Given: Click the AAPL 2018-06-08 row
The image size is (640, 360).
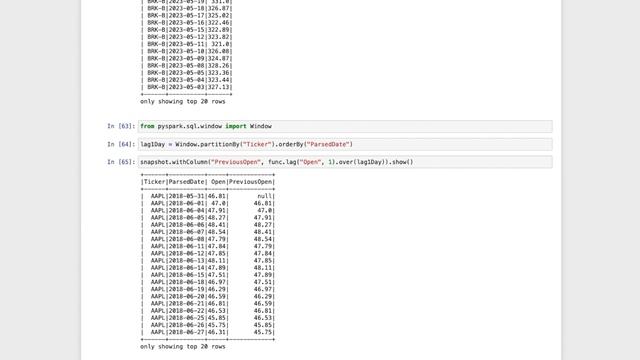Looking at the screenshot, I should pyautogui.click(x=208, y=239).
